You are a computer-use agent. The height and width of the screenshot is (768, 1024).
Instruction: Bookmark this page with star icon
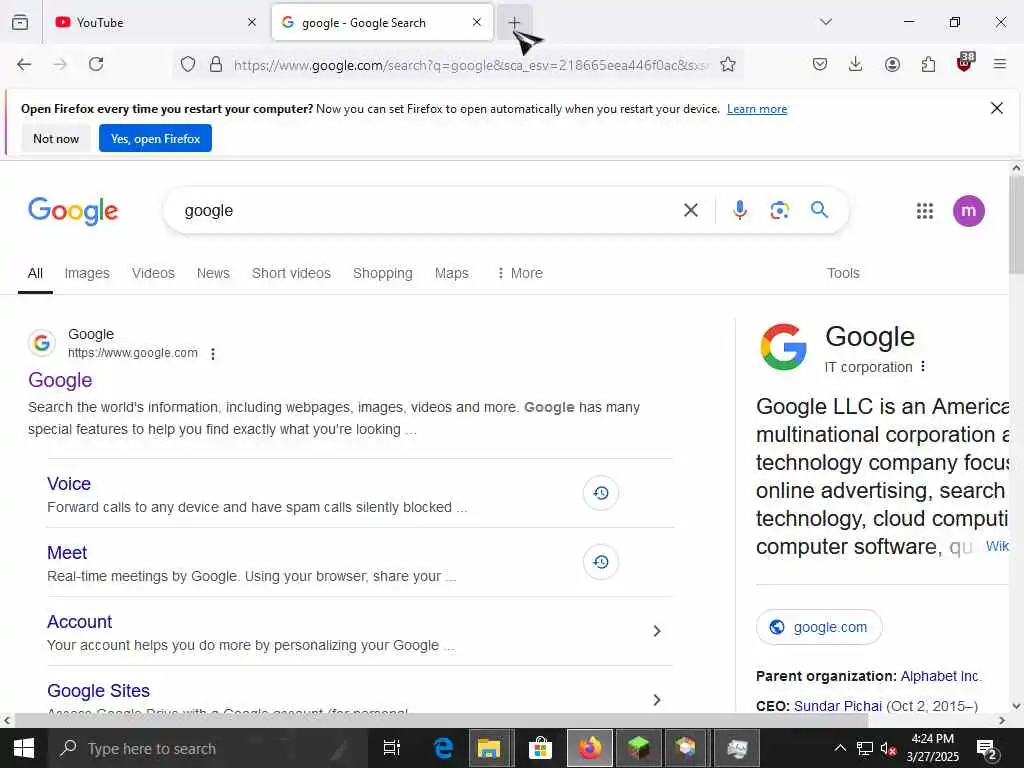[x=728, y=64]
